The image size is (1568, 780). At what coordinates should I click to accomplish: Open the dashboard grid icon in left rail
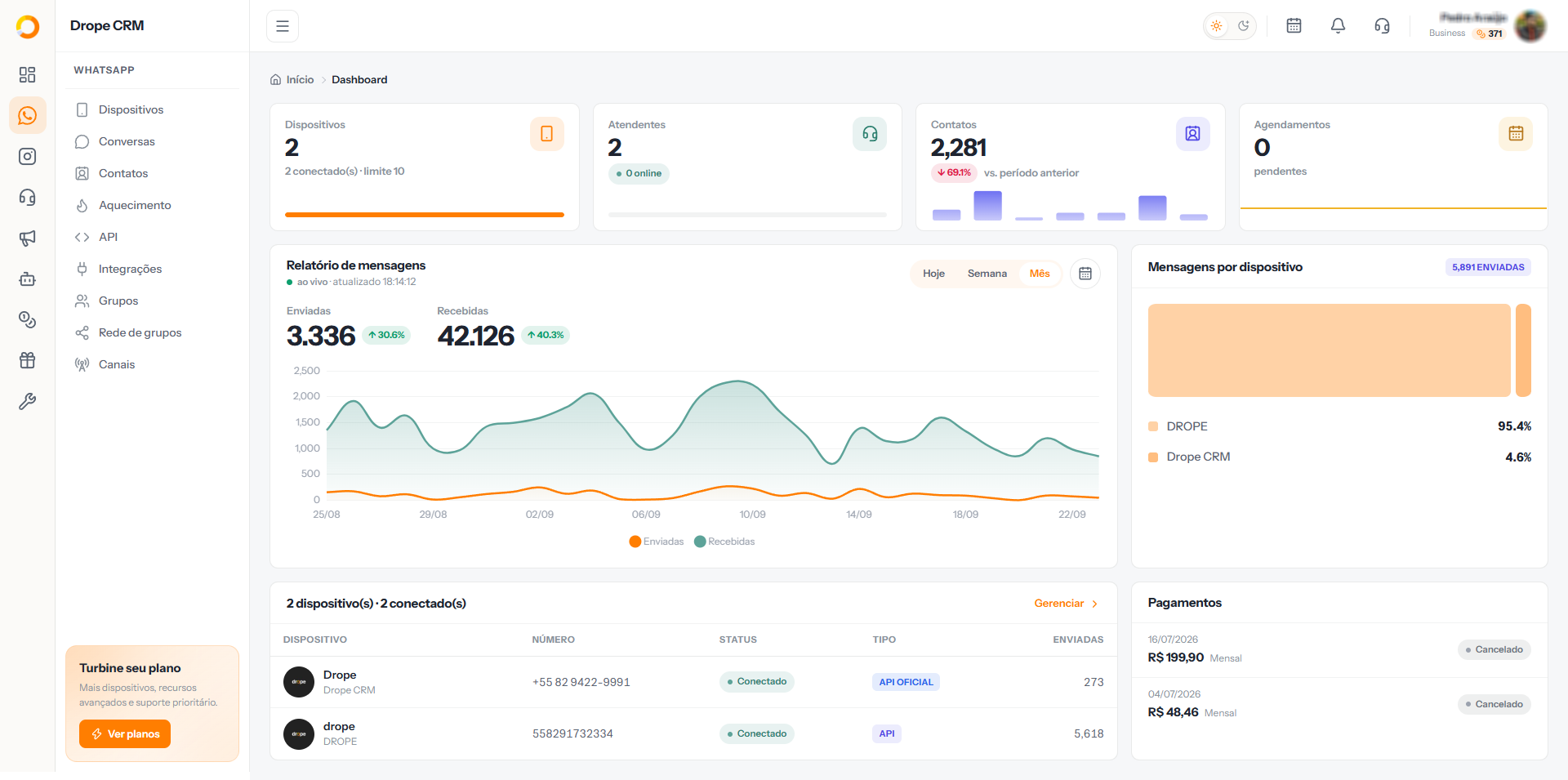pos(27,75)
